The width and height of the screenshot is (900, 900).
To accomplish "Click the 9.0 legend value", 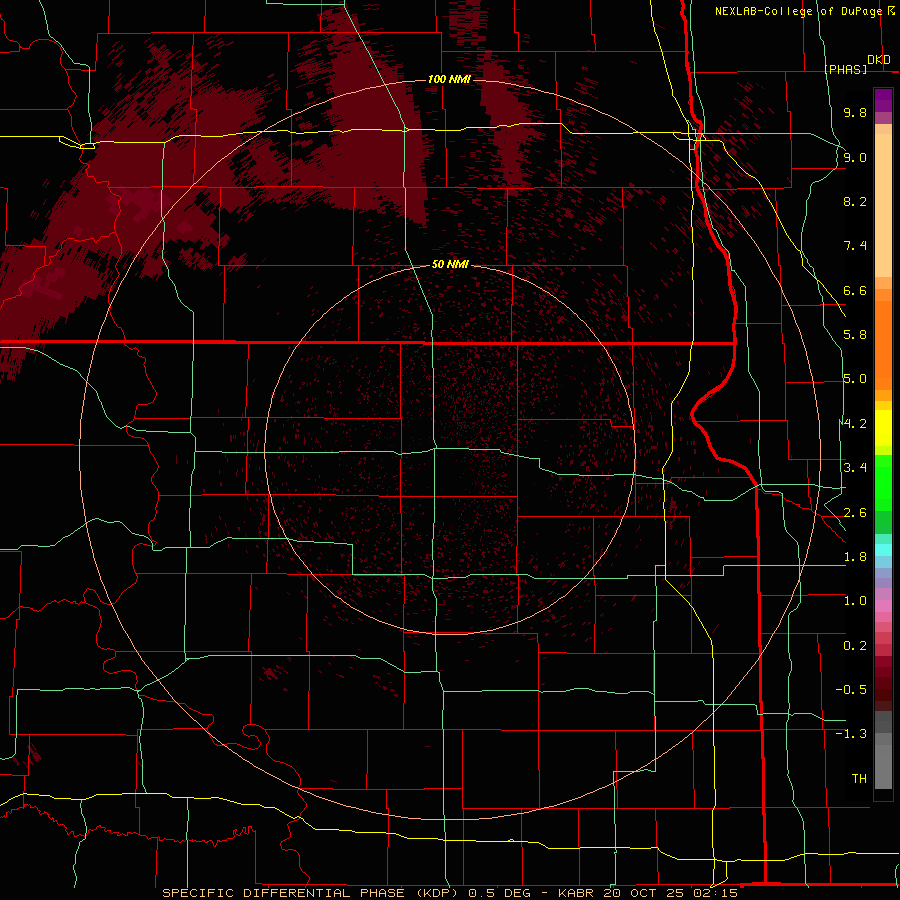I will pyautogui.click(x=855, y=157).
